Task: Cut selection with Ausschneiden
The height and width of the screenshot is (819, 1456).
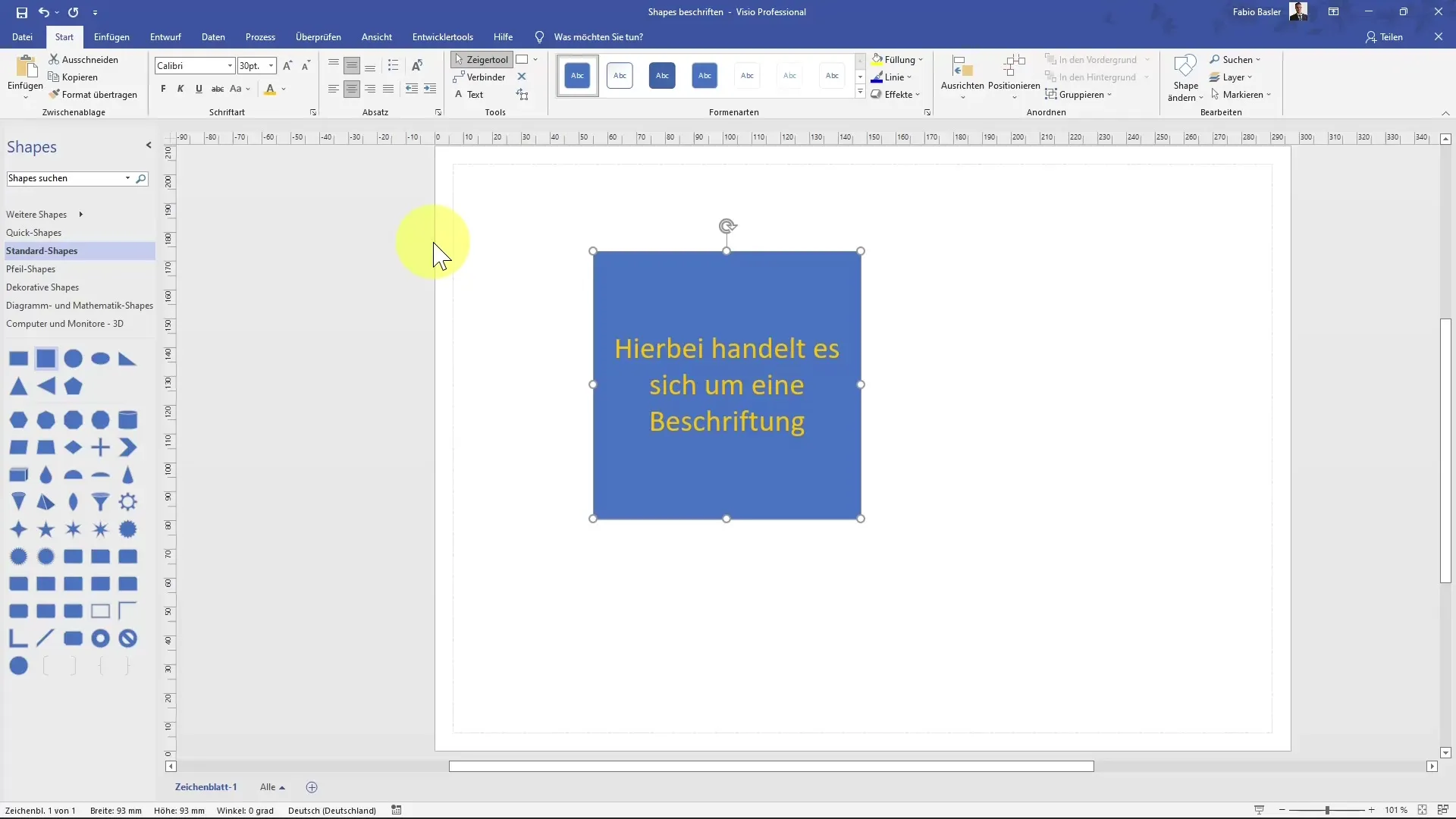Action: click(83, 59)
